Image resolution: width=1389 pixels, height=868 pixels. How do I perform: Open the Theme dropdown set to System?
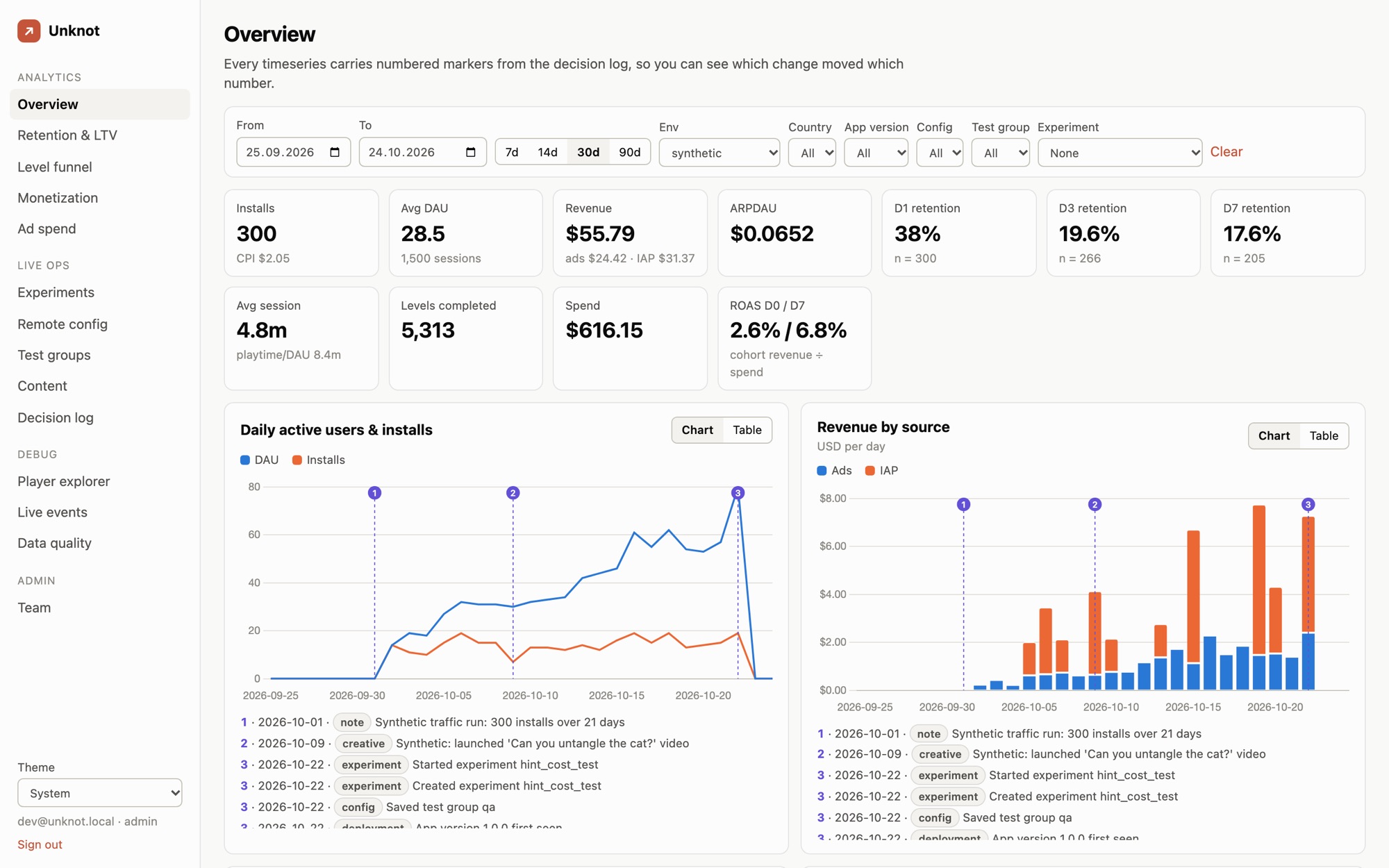pyautogui.click(x=100, y=793)
